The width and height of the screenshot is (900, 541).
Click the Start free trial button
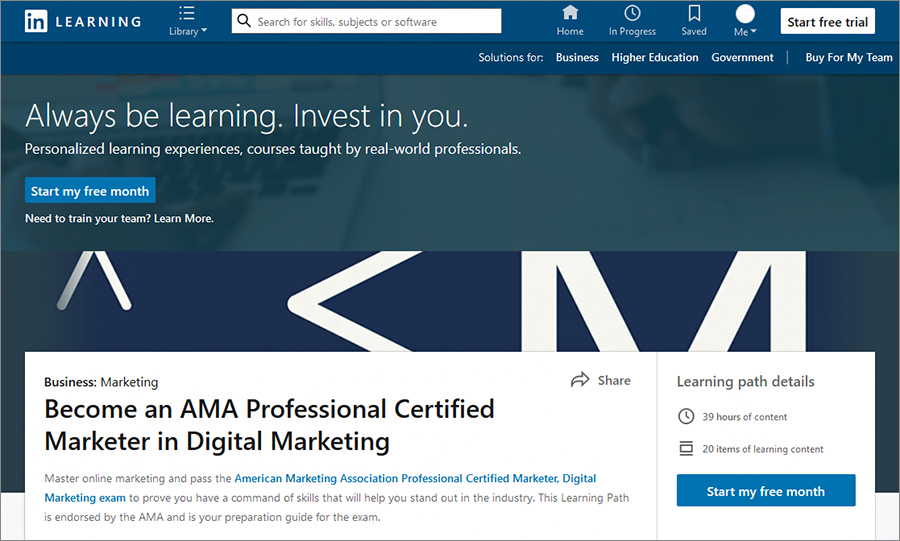point(827,22)
